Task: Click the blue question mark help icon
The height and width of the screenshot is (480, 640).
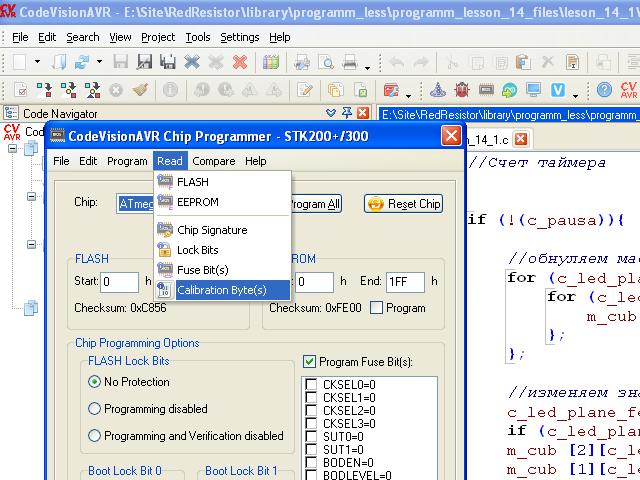Action: [x=604, y=89]
